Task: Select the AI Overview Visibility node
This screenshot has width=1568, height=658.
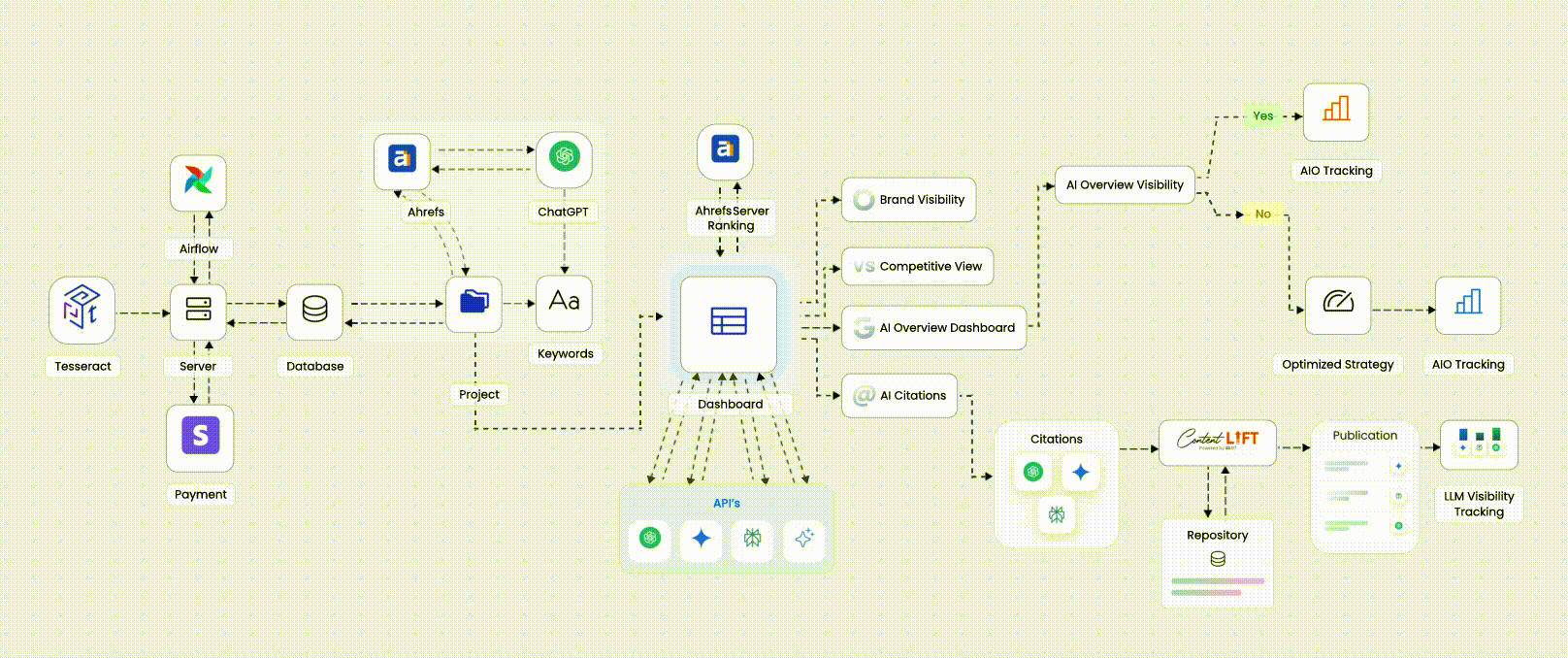Action: (x=1125, y=184)
